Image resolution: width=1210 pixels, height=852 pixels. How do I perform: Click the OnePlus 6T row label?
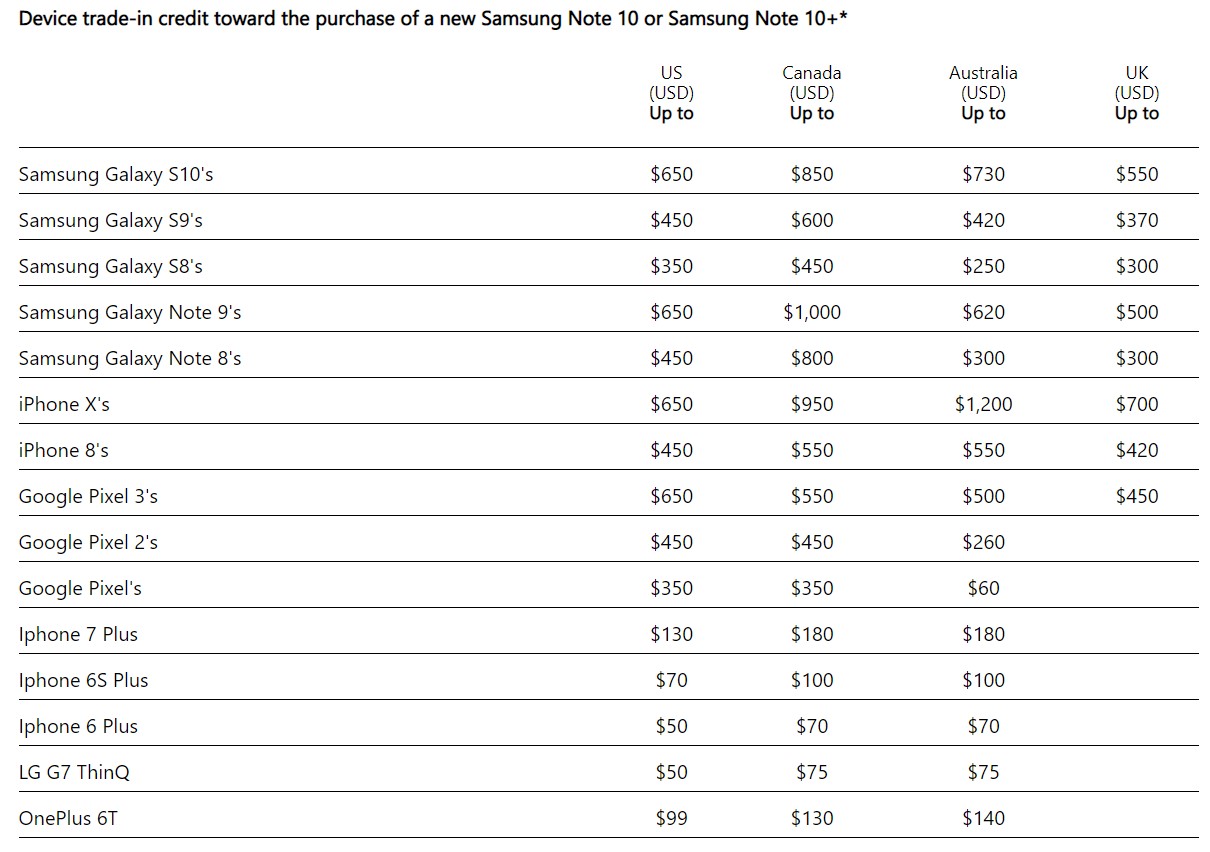pyautogui.click(x=68, y=819)
